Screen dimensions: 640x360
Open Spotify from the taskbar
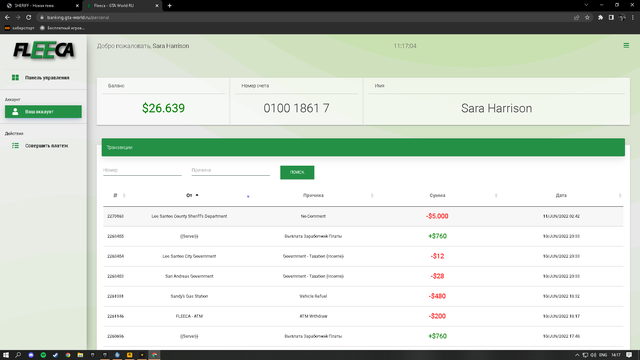pos(43,355)
